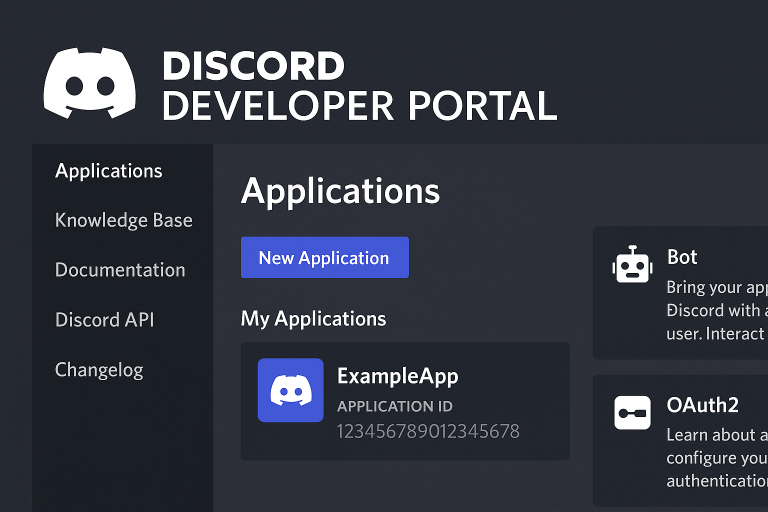Image resolution: width=768 pixels, height=512 pixels.
Task: Click the Bot description starting 'Bring your'
Action: tap(717, 311)
